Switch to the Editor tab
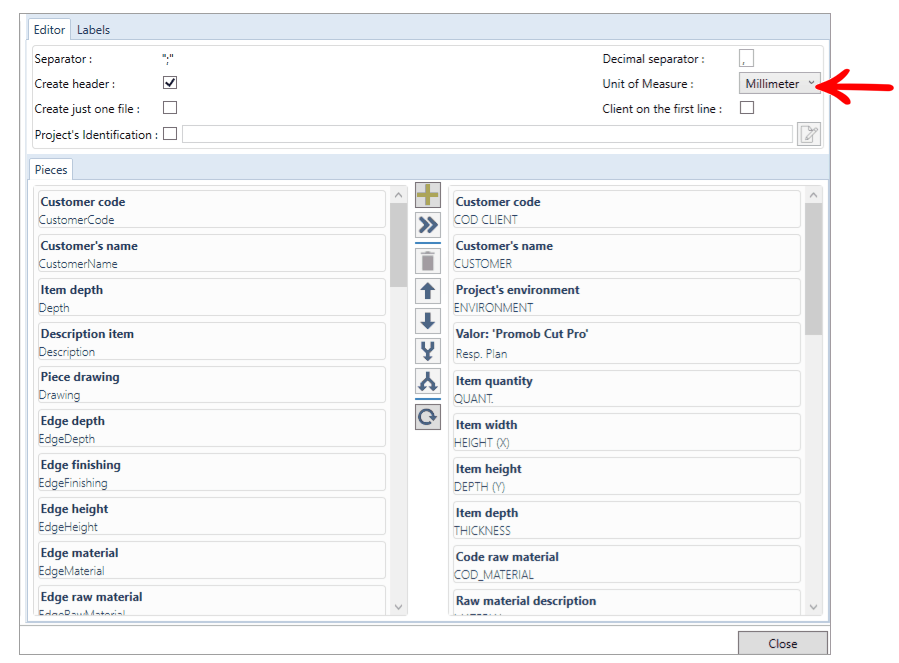This screenshot has width=899, height=663. tap(49, 30)
